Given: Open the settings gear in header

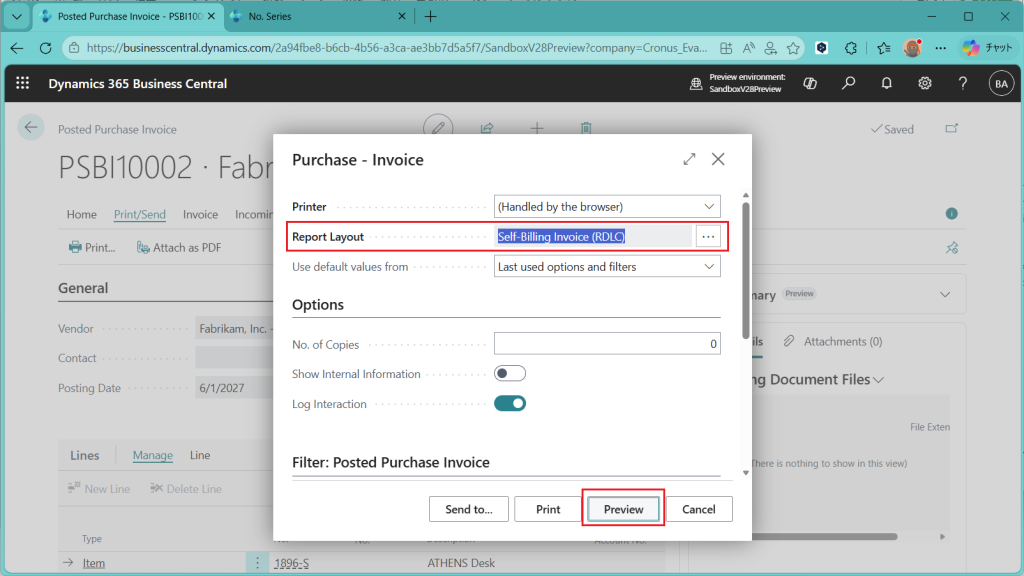Looking at the screenshot, I should pos(925,84).
